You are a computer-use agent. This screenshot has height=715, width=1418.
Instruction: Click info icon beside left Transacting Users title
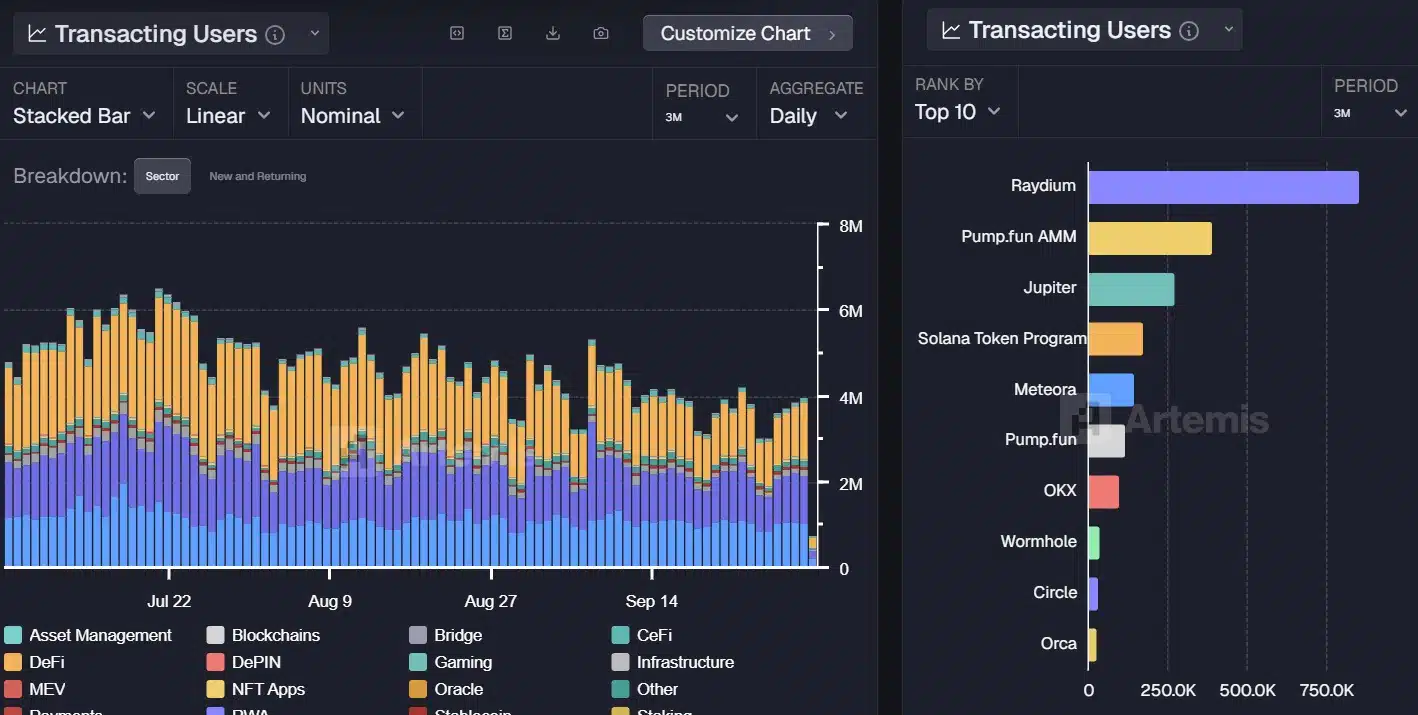pyautogui.click(x=275, y=34)
